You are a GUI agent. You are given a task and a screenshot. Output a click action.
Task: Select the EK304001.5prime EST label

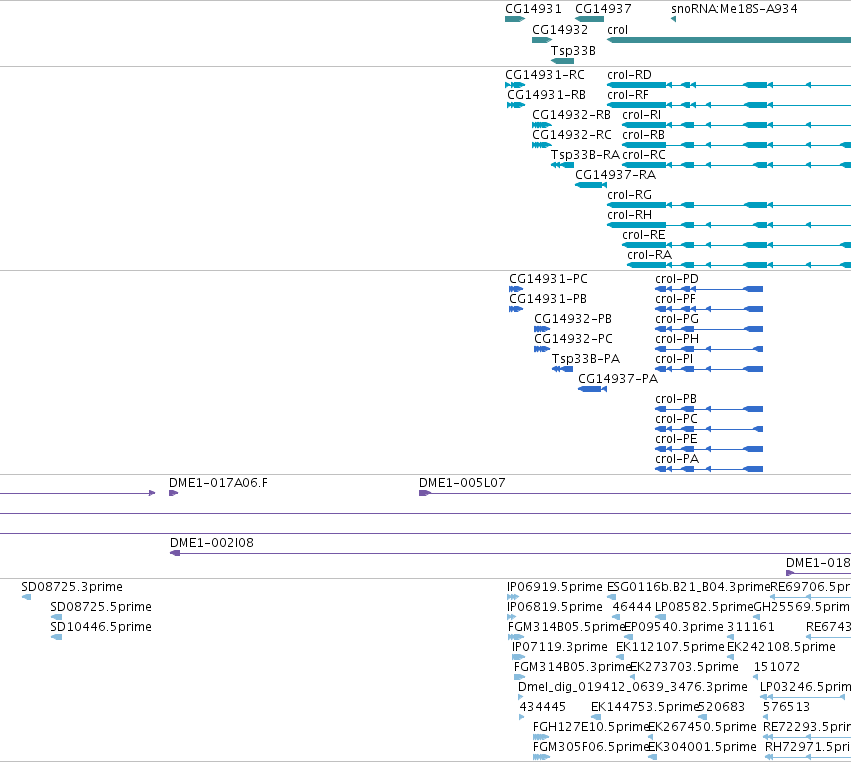pos(702,747)
